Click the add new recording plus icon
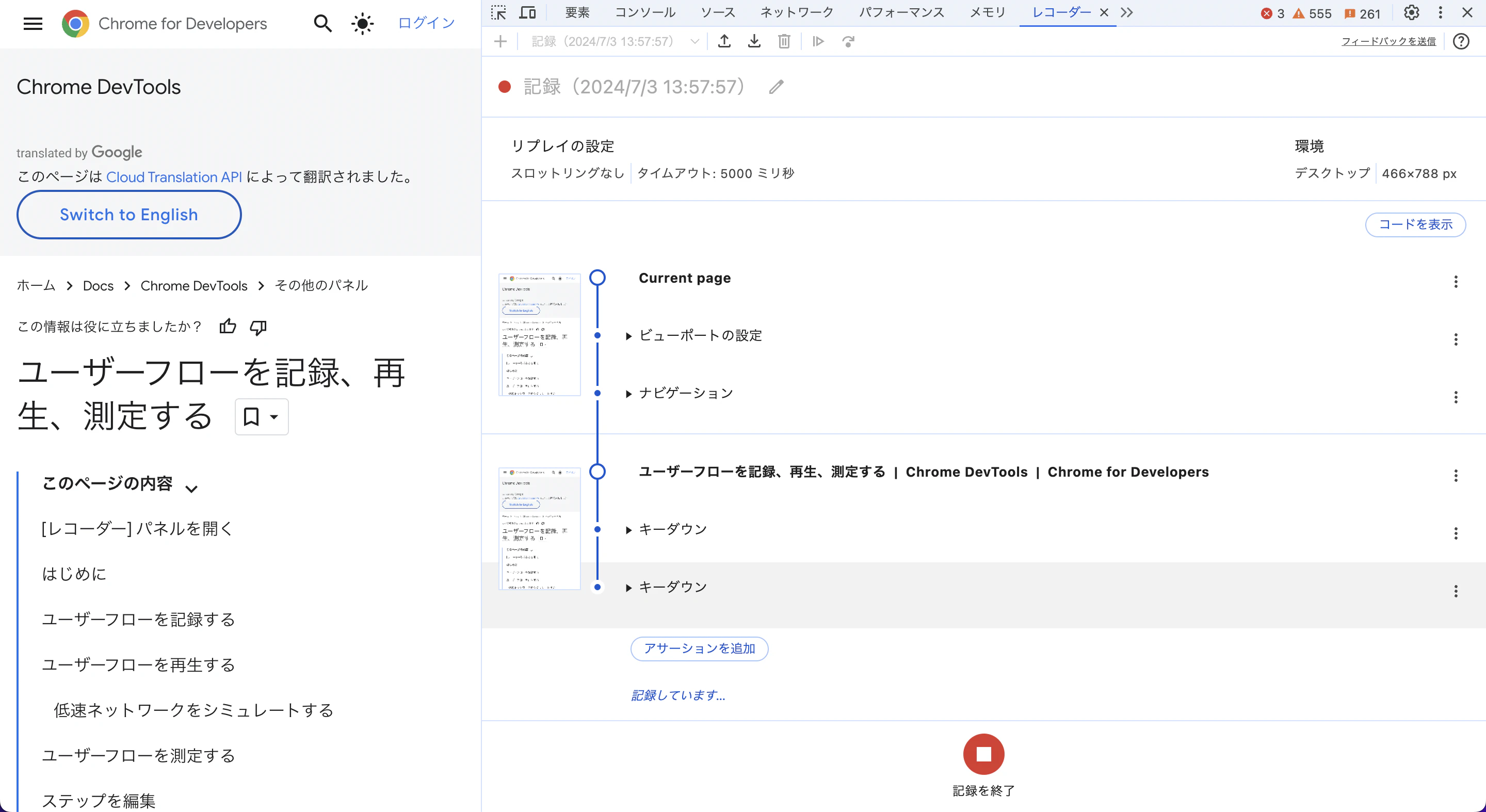 (x=500, y=41)
